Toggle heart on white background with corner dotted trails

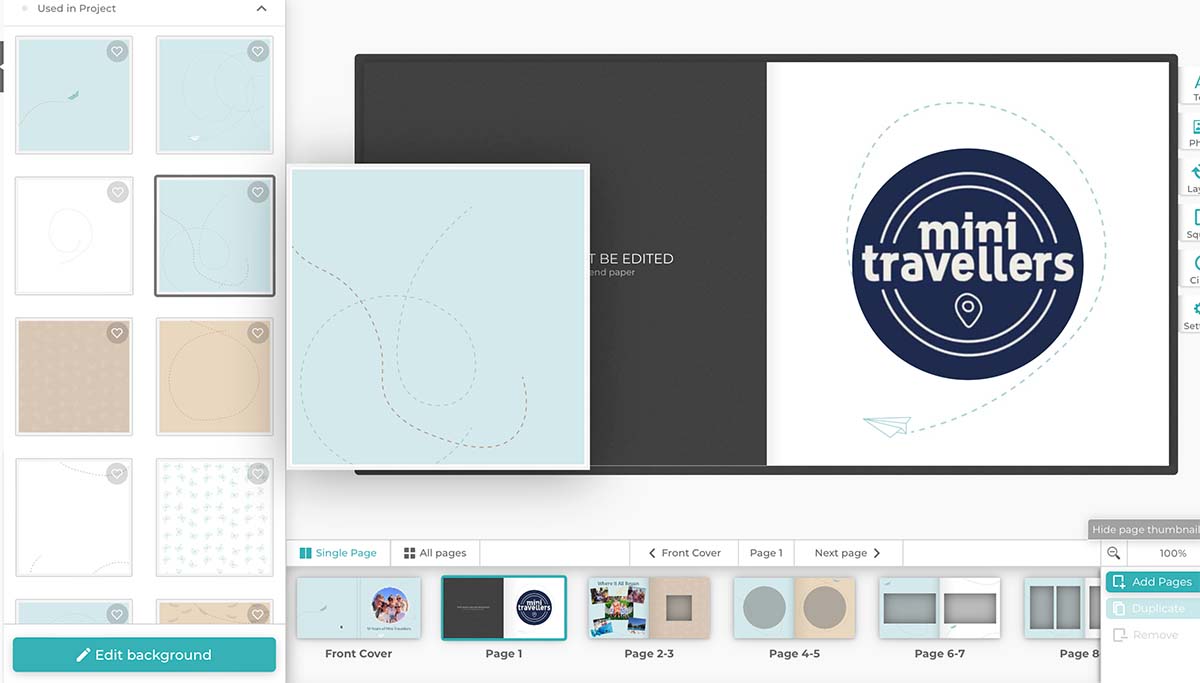pyautogui.click(x=117, y=474)
